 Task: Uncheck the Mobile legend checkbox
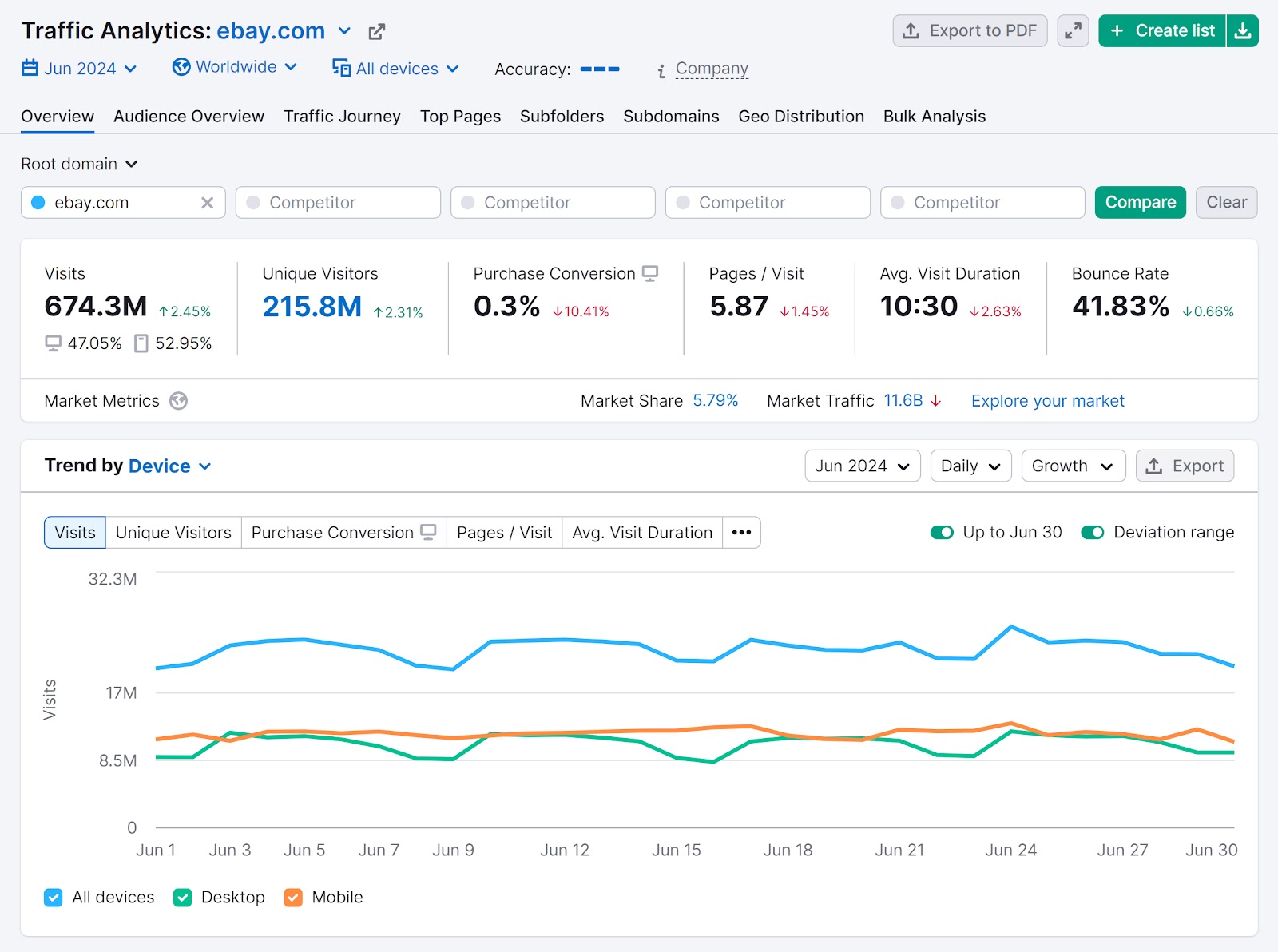(294, 898)
